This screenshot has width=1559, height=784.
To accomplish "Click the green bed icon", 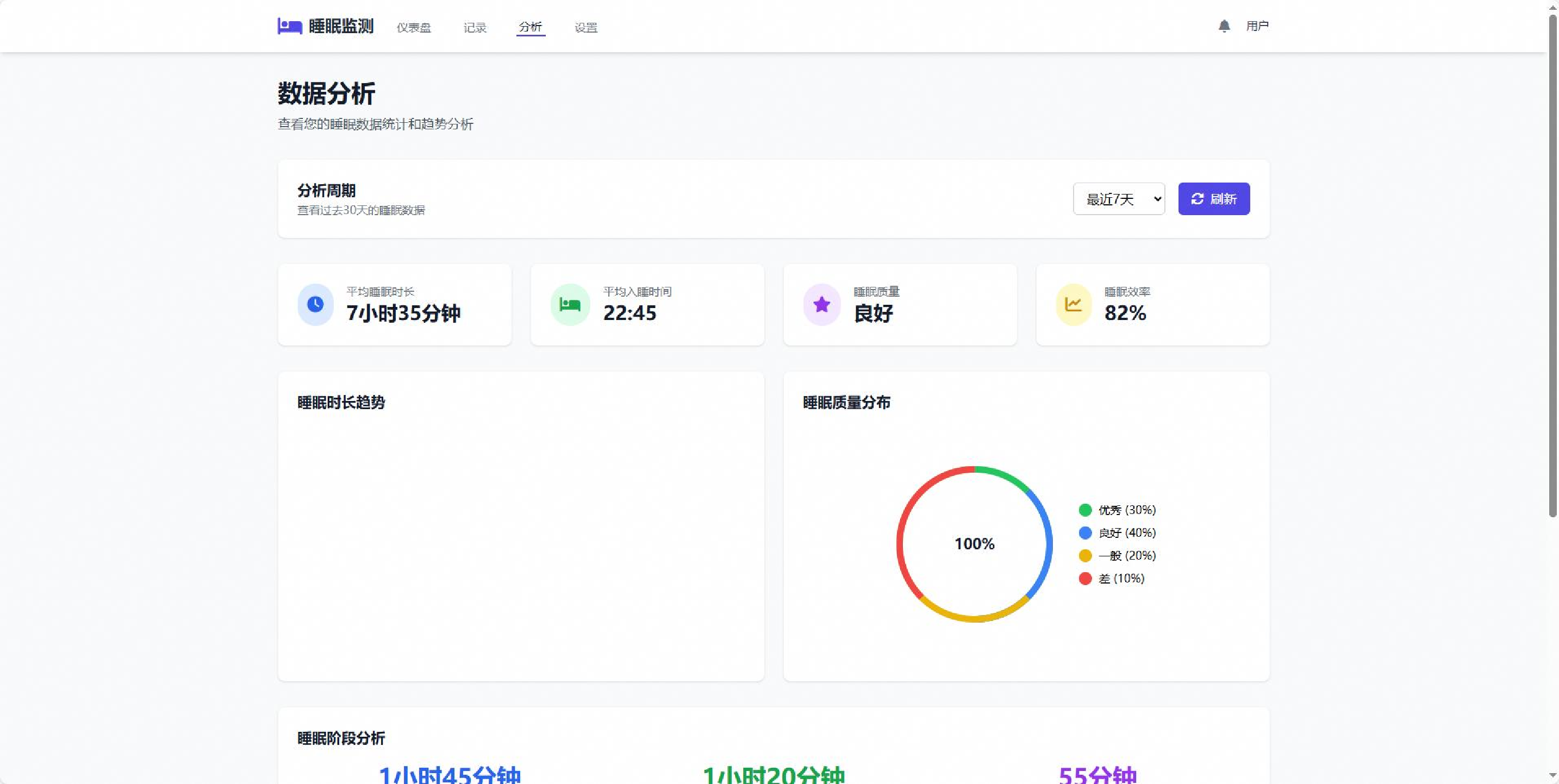I will tap(570, 304).
